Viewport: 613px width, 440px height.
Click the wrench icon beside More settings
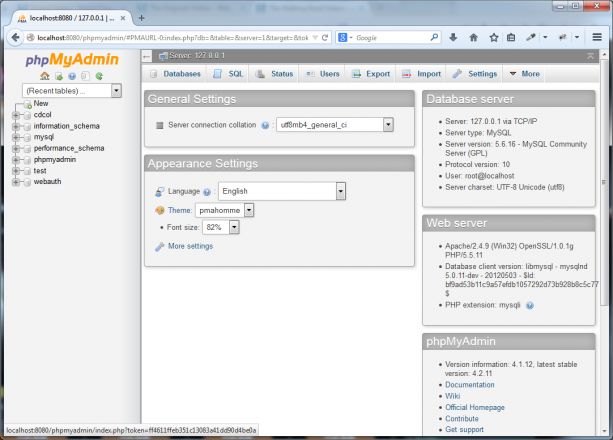(160, 247)
